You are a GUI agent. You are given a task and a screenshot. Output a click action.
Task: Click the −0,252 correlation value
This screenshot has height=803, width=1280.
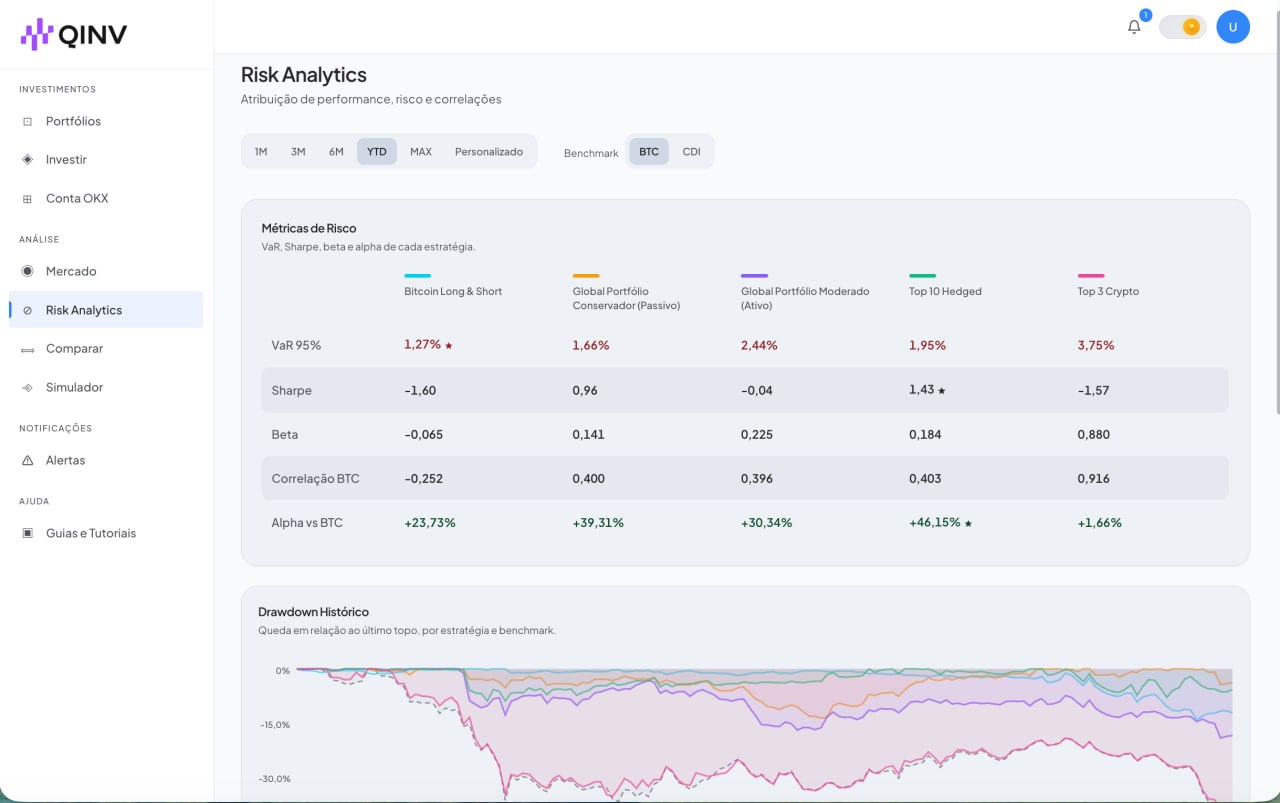[x=424, y=478]
